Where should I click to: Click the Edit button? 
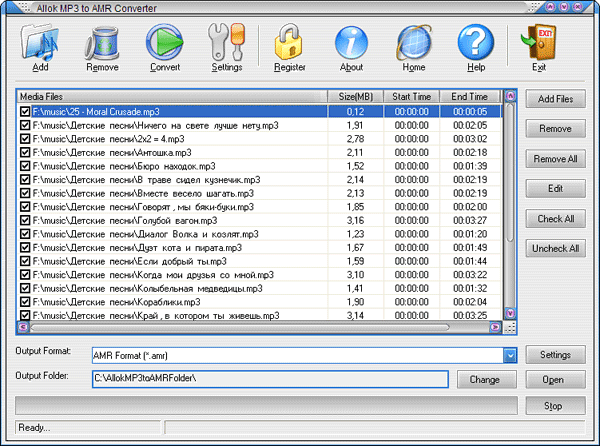555,189
